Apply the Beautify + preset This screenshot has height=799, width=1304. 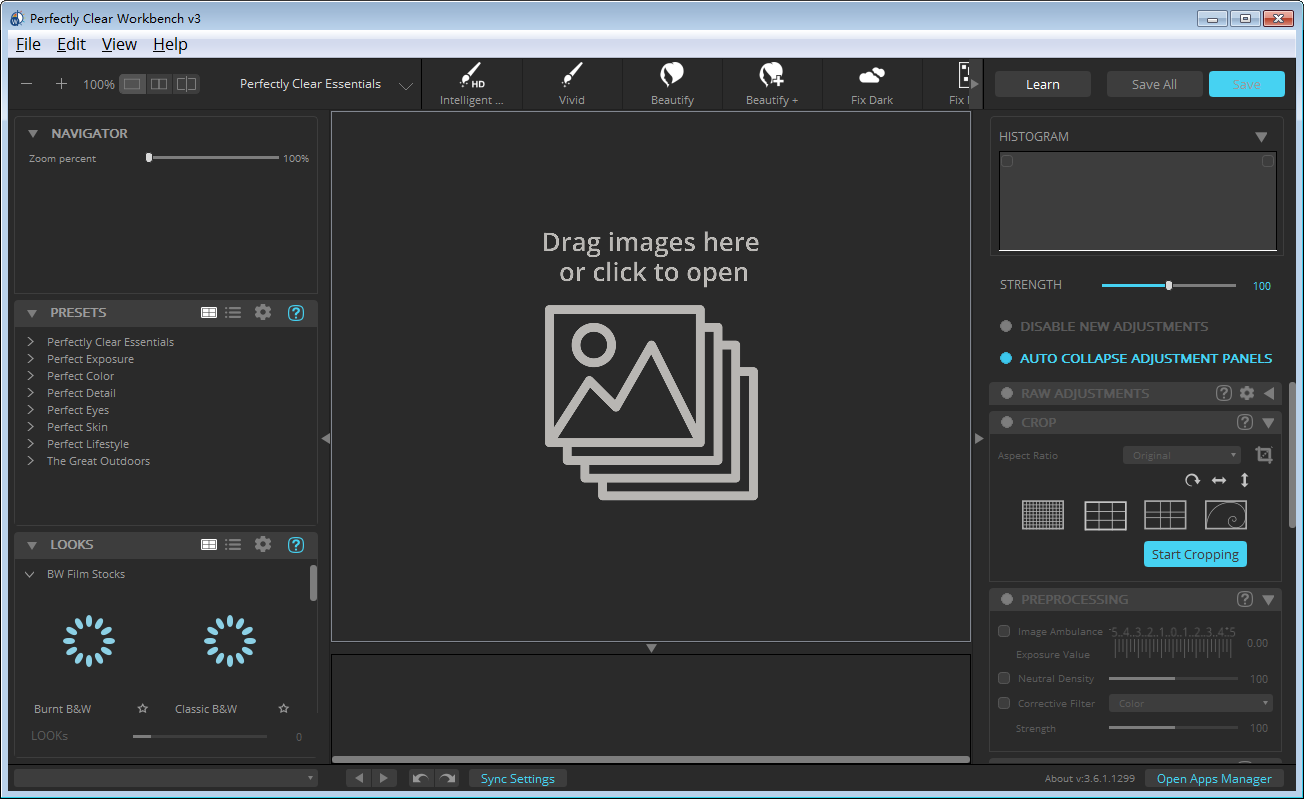(x=772, y=84)
